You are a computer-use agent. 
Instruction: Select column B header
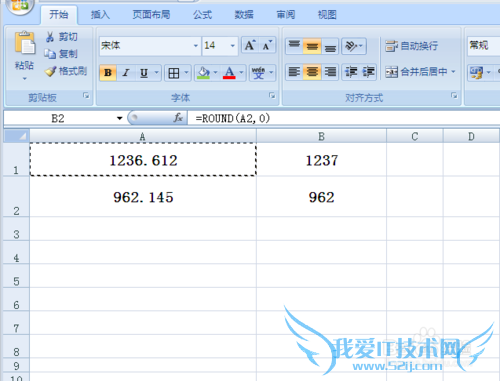pos(321,136)
